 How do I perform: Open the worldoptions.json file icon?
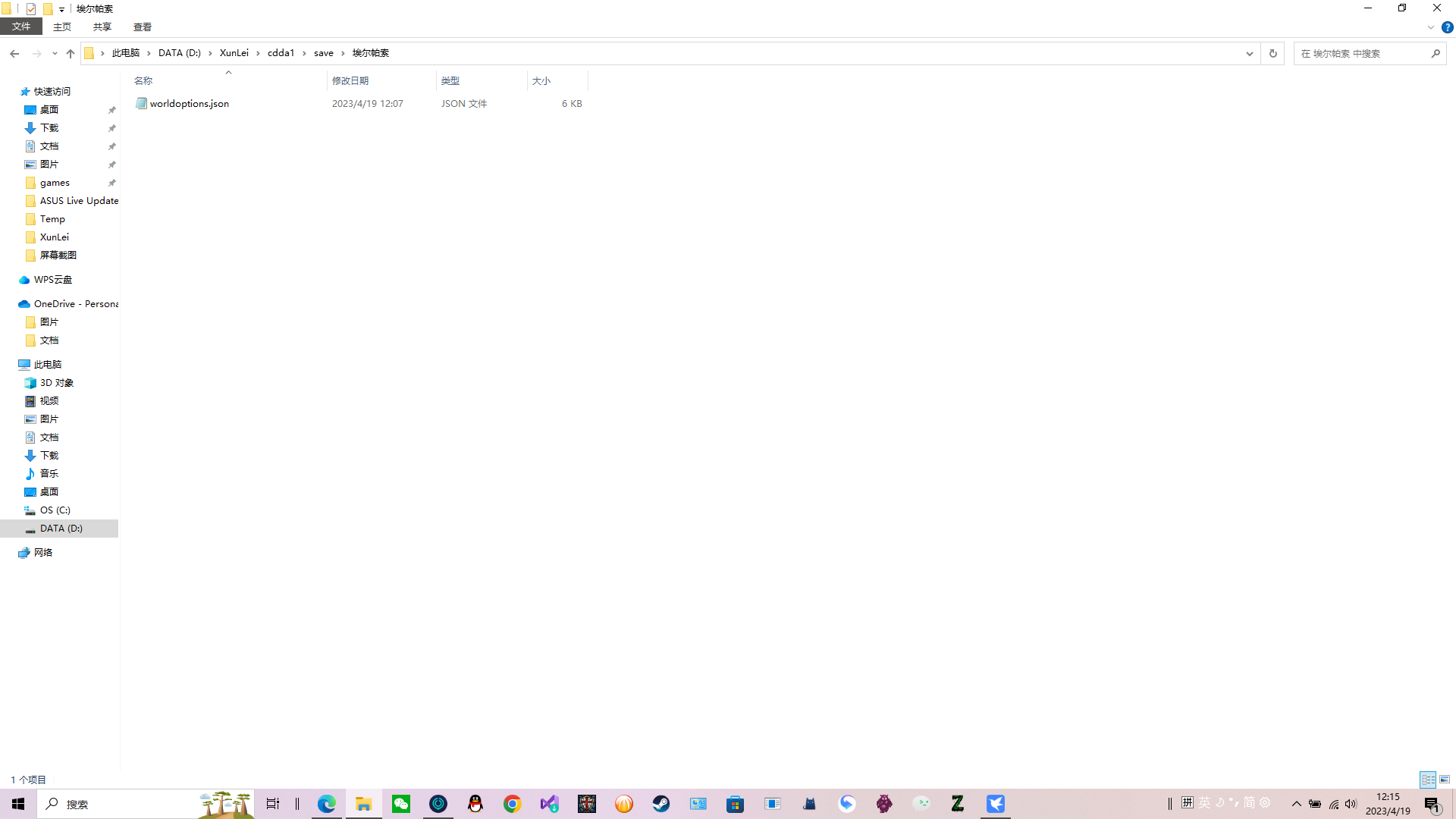(x=141, y=103)
